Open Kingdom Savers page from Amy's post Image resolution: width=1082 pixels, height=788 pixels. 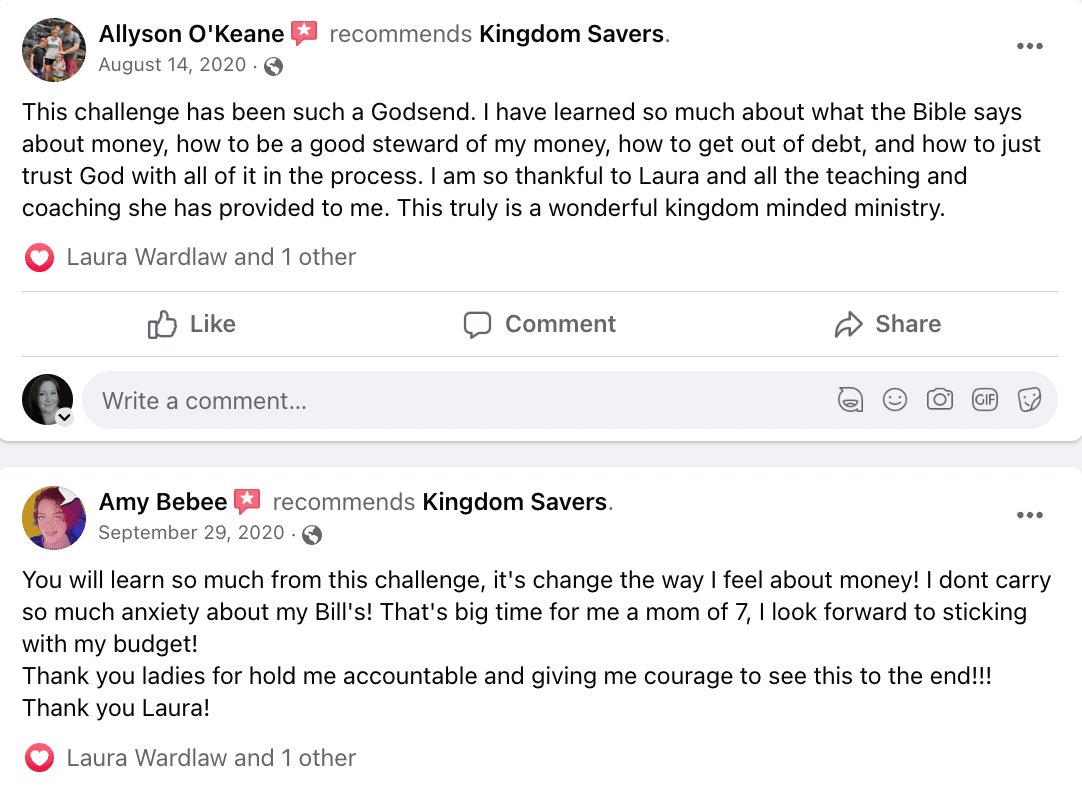coord(515,502)
